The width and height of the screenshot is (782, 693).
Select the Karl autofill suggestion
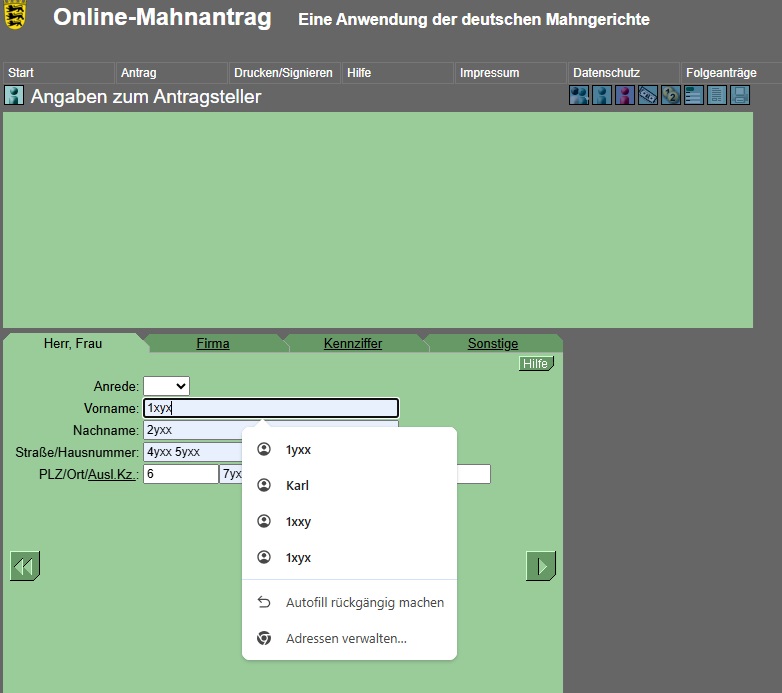297,486
